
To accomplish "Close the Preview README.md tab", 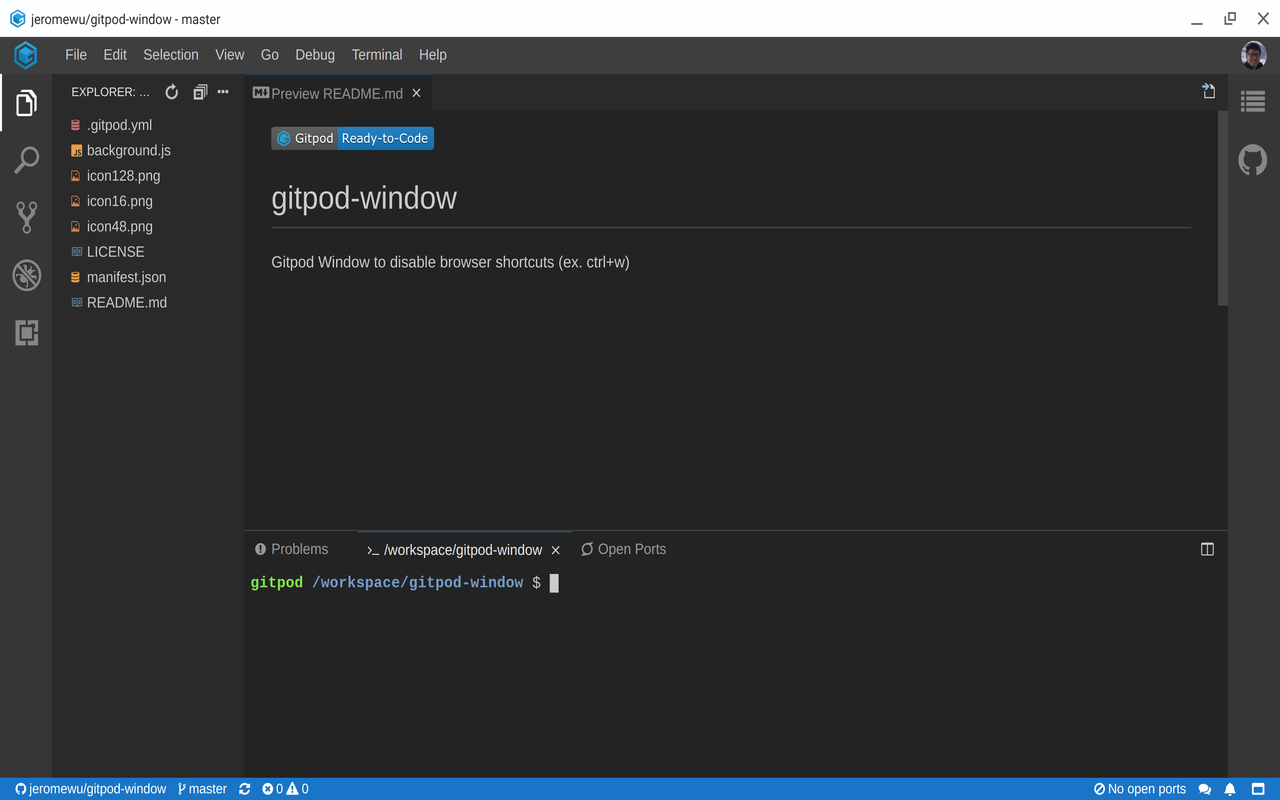I will pyautogui.click(x=416, y=93).
